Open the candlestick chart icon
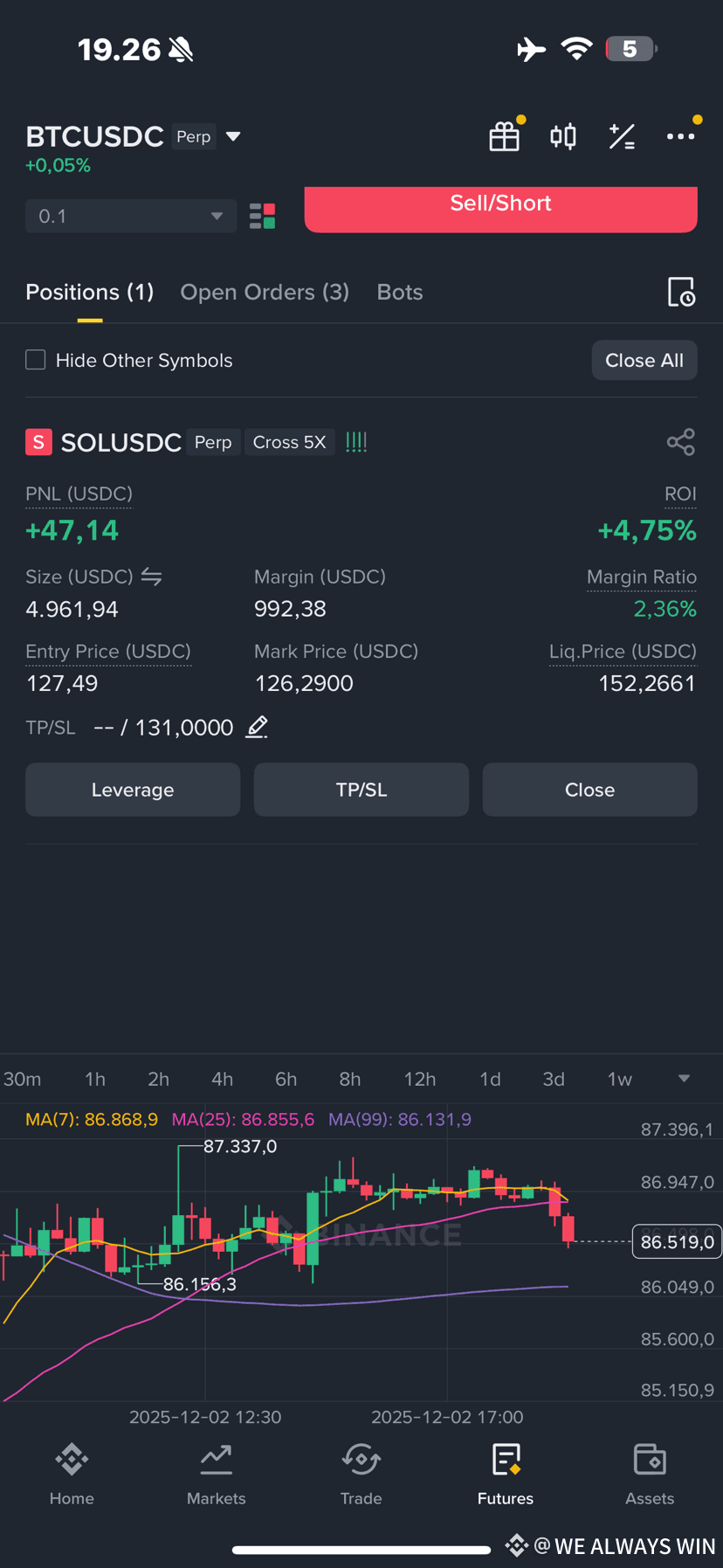 coord(563,136)
